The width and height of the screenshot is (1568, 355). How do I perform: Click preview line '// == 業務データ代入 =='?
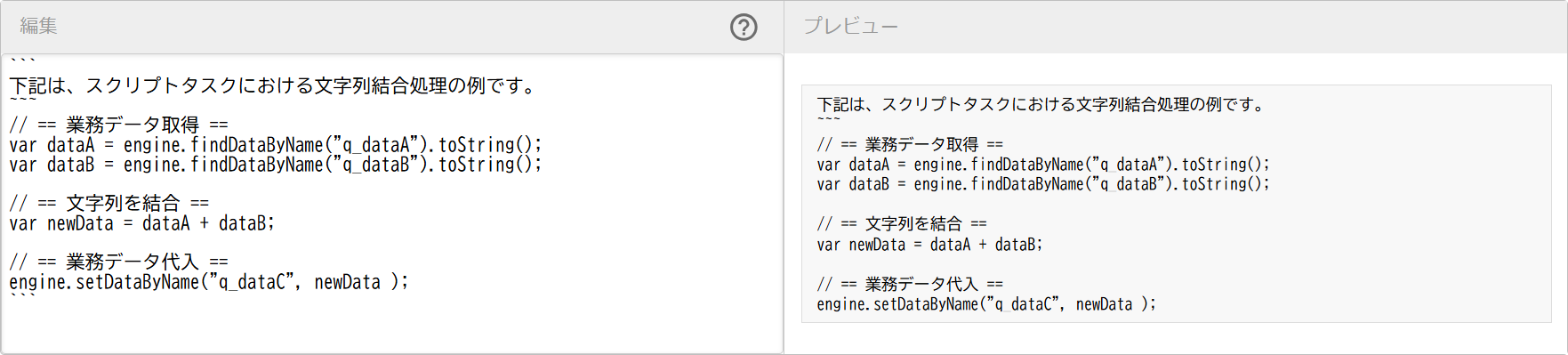click(910, 284)
